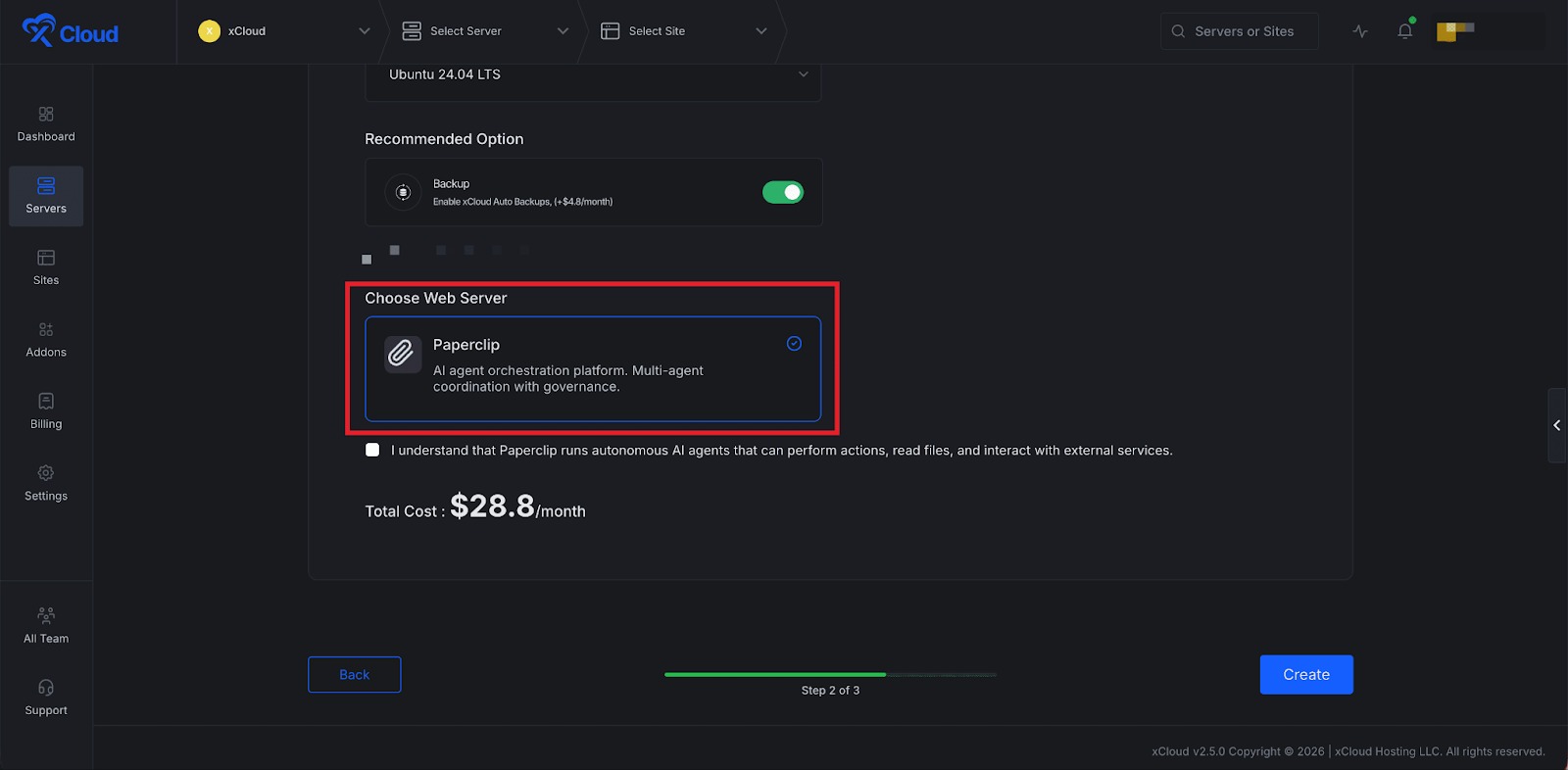The height and width of the screenshot is (770, 1568).
Task: Open the Select Server dropdown
Action: coord(484,31)
